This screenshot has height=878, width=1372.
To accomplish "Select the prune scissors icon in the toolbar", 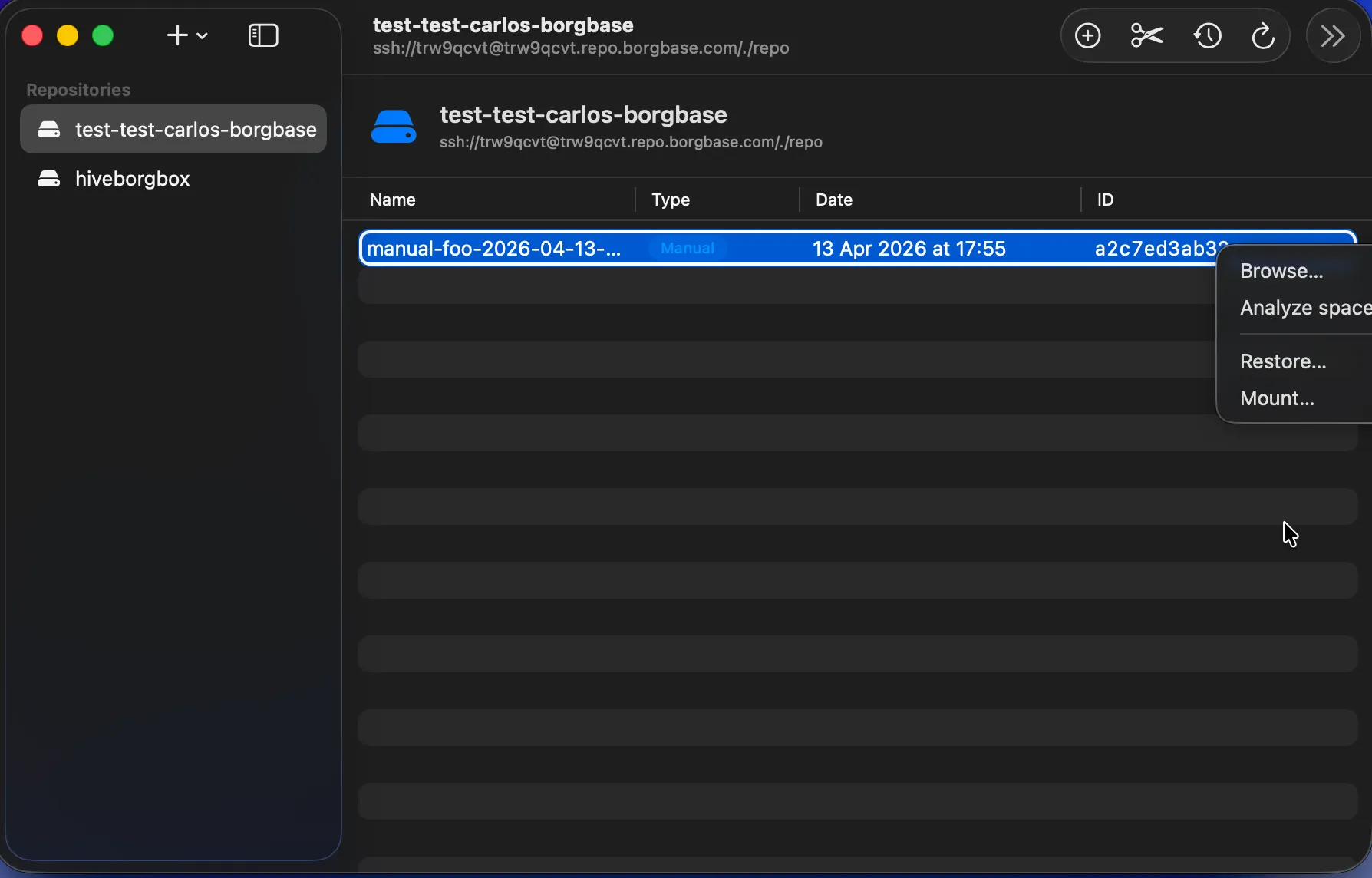I will click(x=1146, y=35).
